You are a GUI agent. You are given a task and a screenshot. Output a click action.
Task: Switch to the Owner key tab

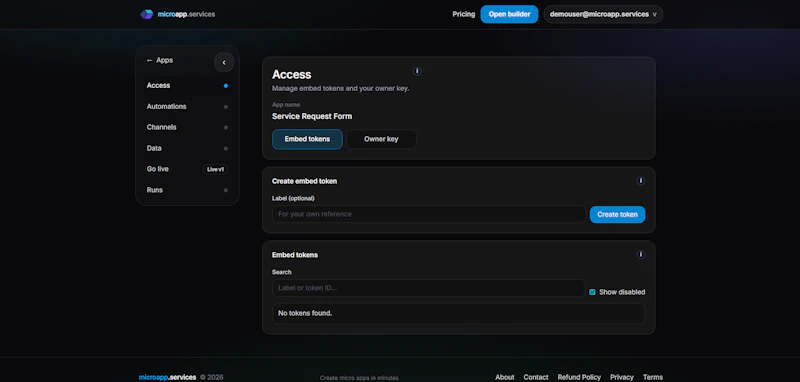[x=381, y=139]
